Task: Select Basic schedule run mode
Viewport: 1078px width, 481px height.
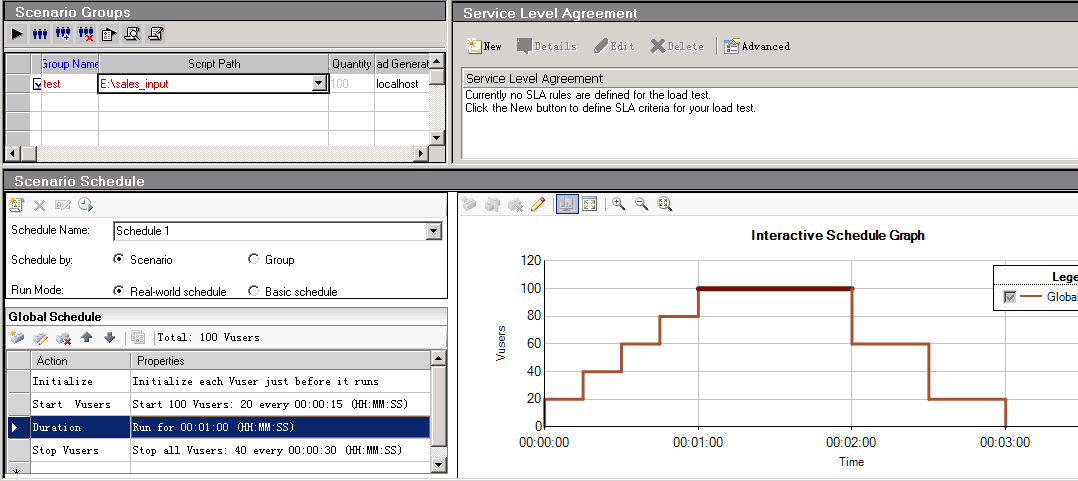Action: (x=253, y=291)
